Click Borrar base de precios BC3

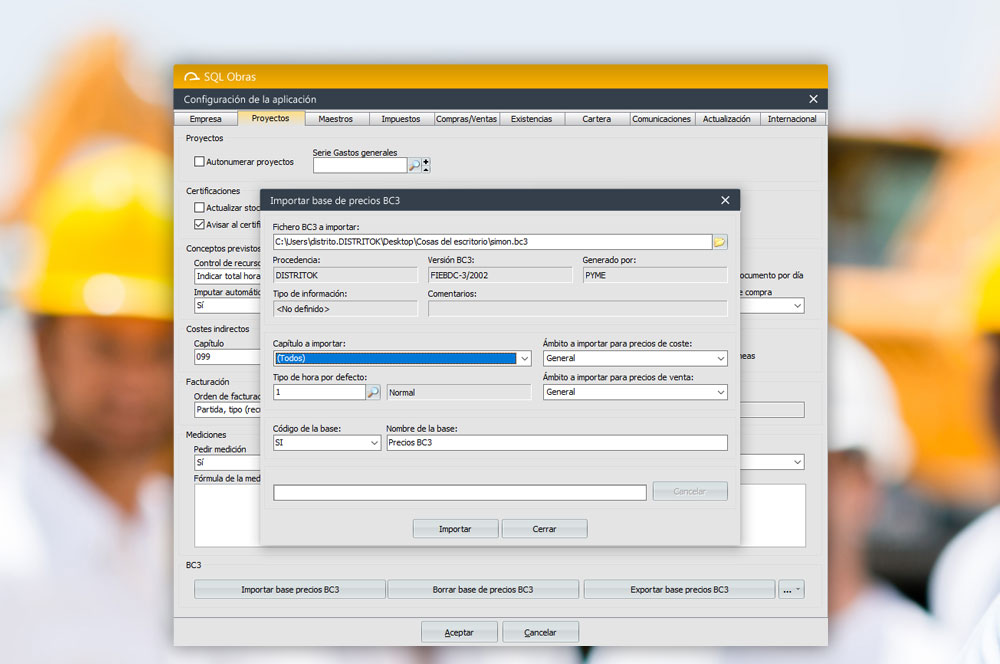tap(483, 590)
